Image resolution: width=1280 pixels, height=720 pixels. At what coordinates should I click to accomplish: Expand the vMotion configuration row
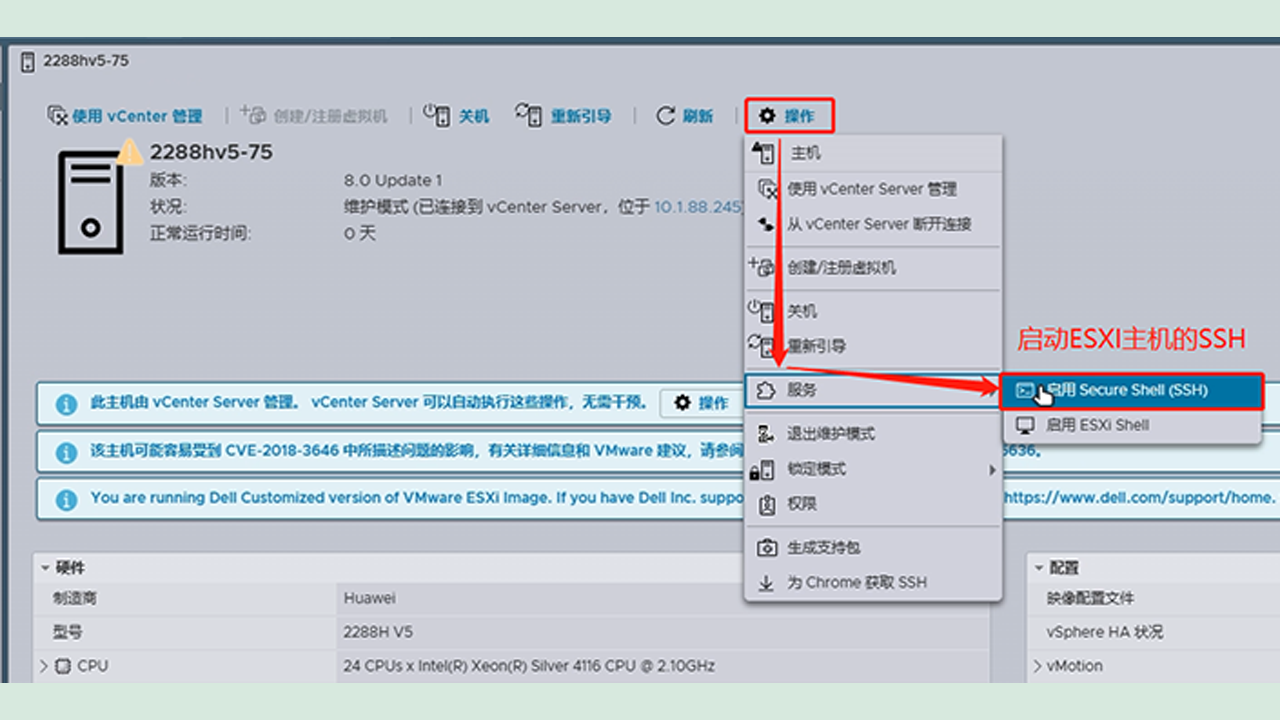pos(1038,666)
